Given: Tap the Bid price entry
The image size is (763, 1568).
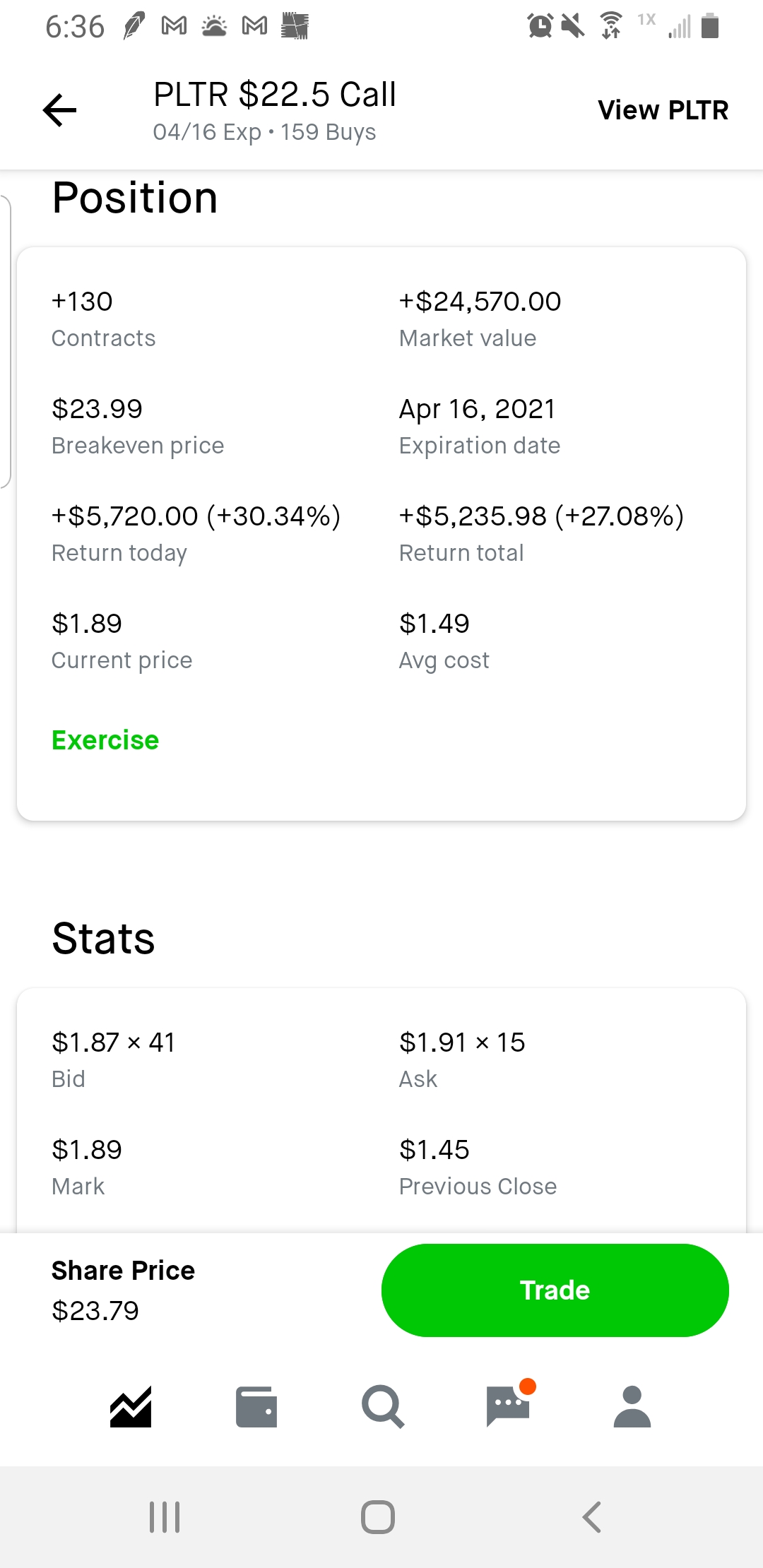Looking at the screenshot, I should [113, 1043].
